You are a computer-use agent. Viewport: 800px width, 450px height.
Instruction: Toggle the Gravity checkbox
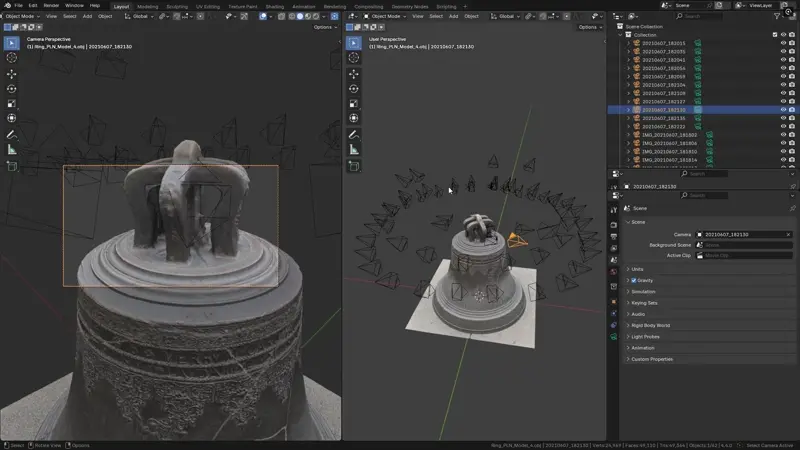tap(634, 281)
